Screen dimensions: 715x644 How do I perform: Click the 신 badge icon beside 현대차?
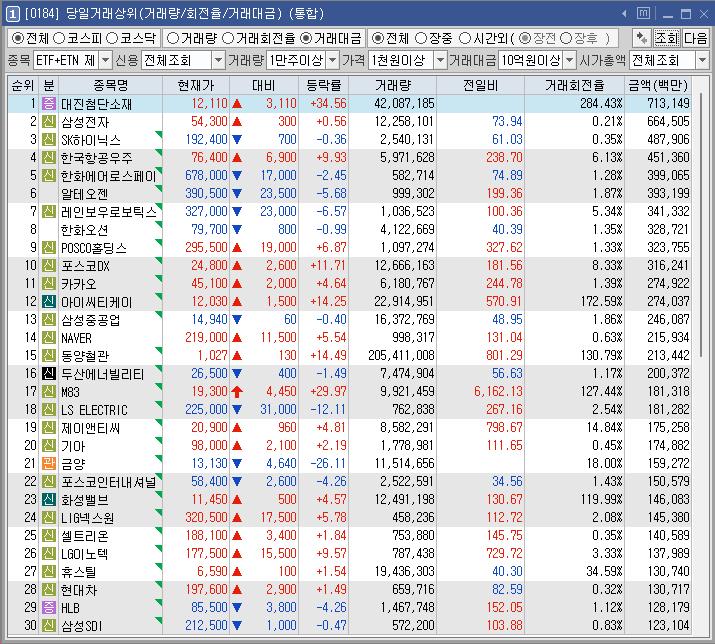49,589
